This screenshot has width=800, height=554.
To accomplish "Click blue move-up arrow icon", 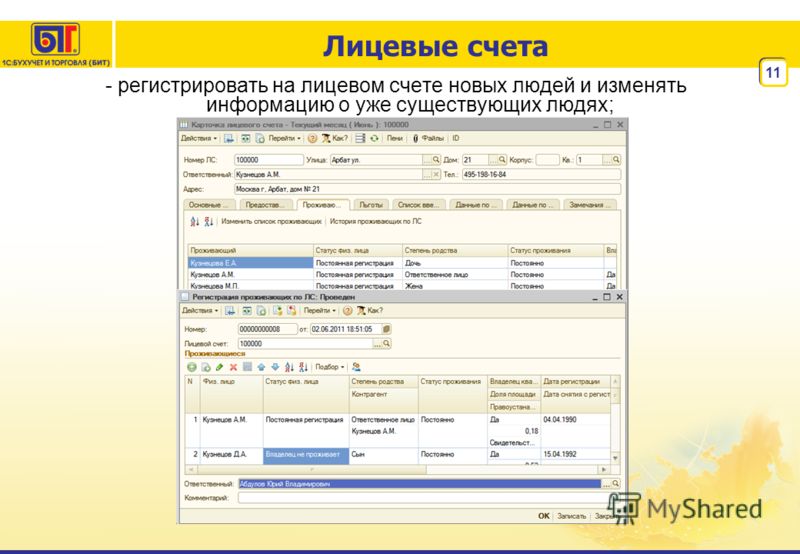I will 261,367.
